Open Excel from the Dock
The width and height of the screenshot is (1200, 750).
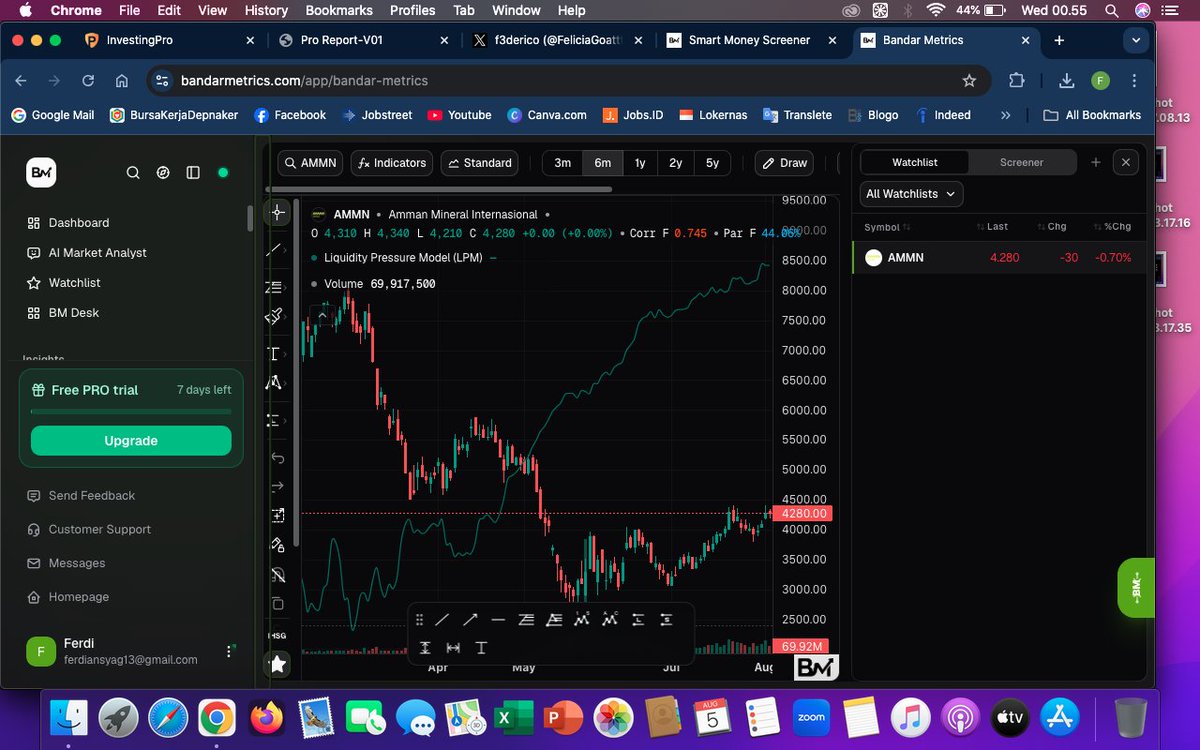(512, 718)
